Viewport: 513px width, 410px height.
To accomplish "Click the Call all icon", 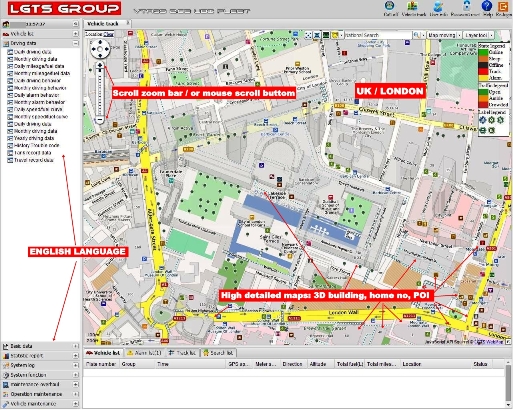I will tap(389, 6).
